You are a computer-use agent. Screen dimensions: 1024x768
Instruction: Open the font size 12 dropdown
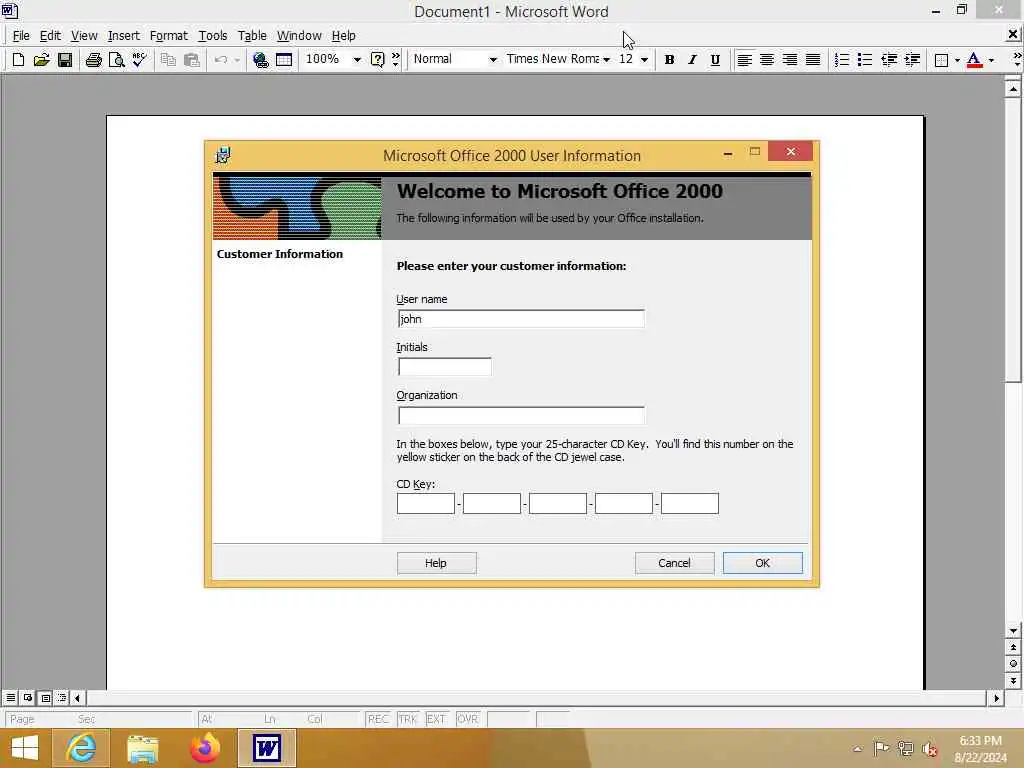(x=645, y=59)
